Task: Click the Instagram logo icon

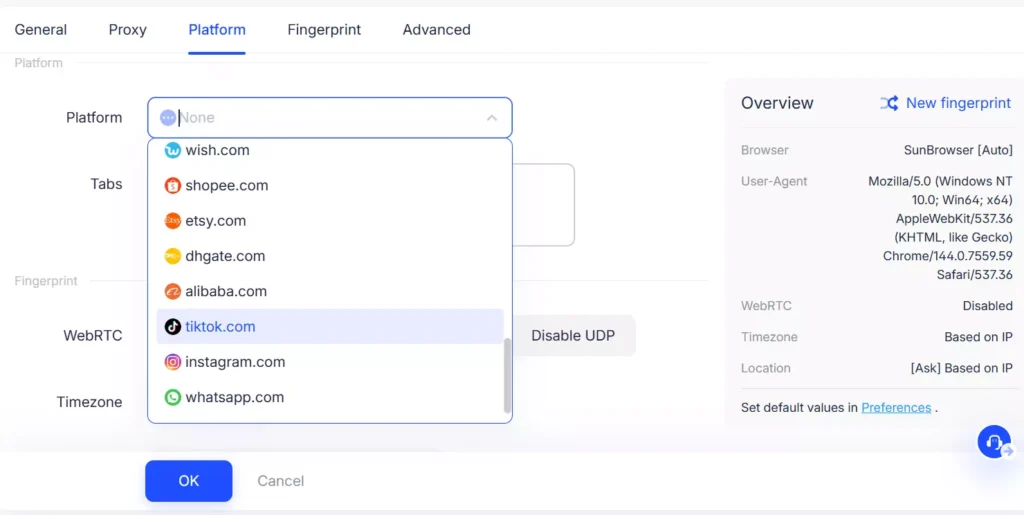Action: 173,362
